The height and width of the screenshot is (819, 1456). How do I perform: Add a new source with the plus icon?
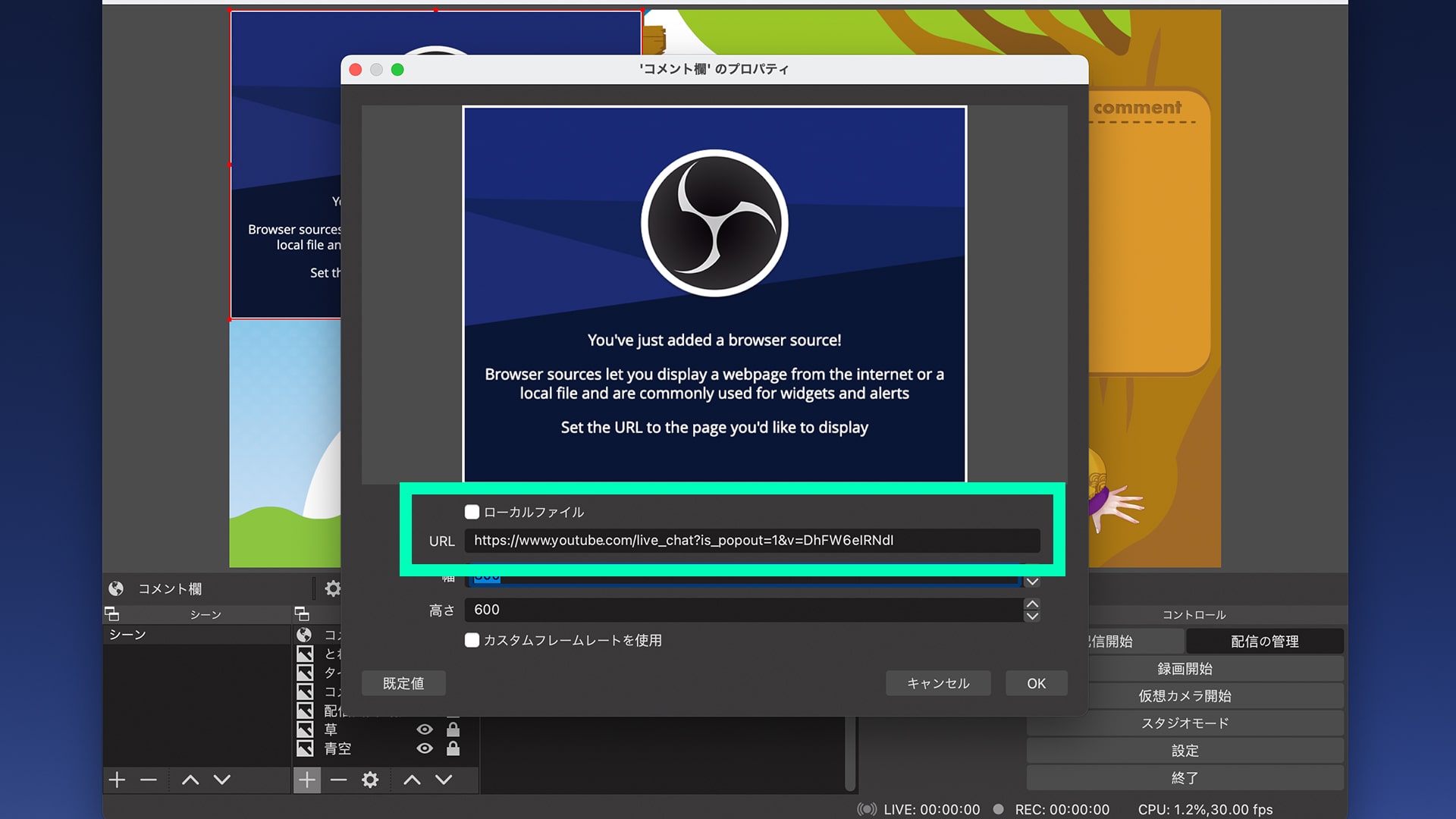[x=306, y=780]
